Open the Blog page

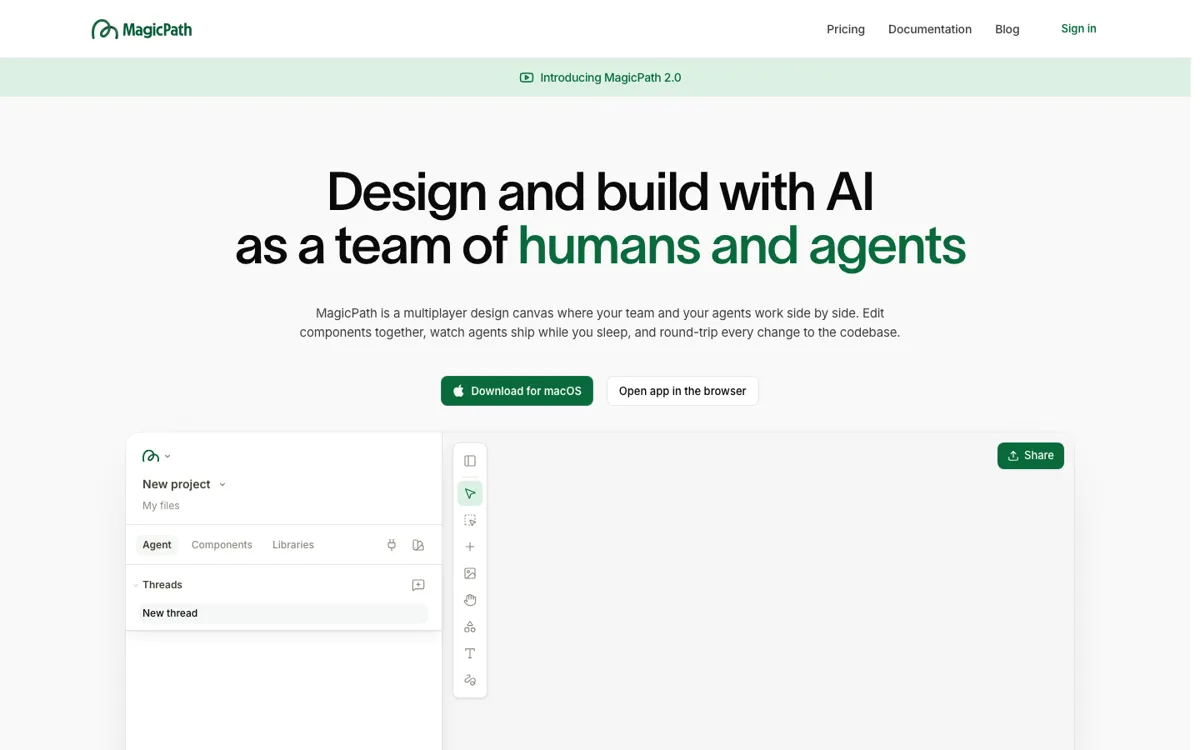(1007, 29)
